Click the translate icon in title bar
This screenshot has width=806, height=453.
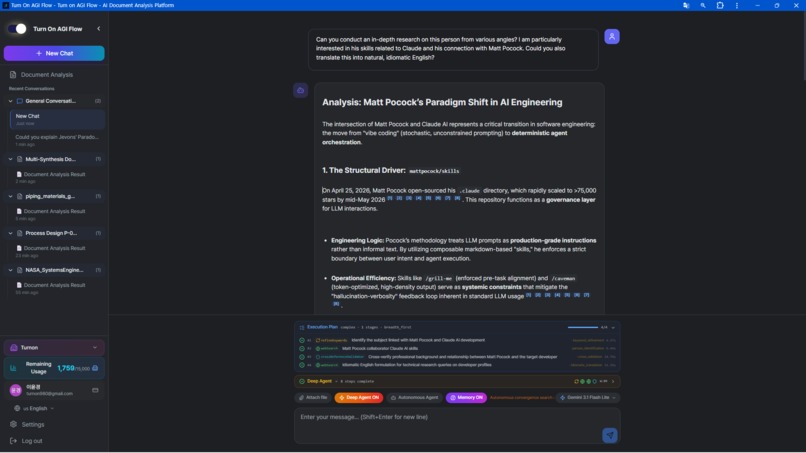point(686,5)
